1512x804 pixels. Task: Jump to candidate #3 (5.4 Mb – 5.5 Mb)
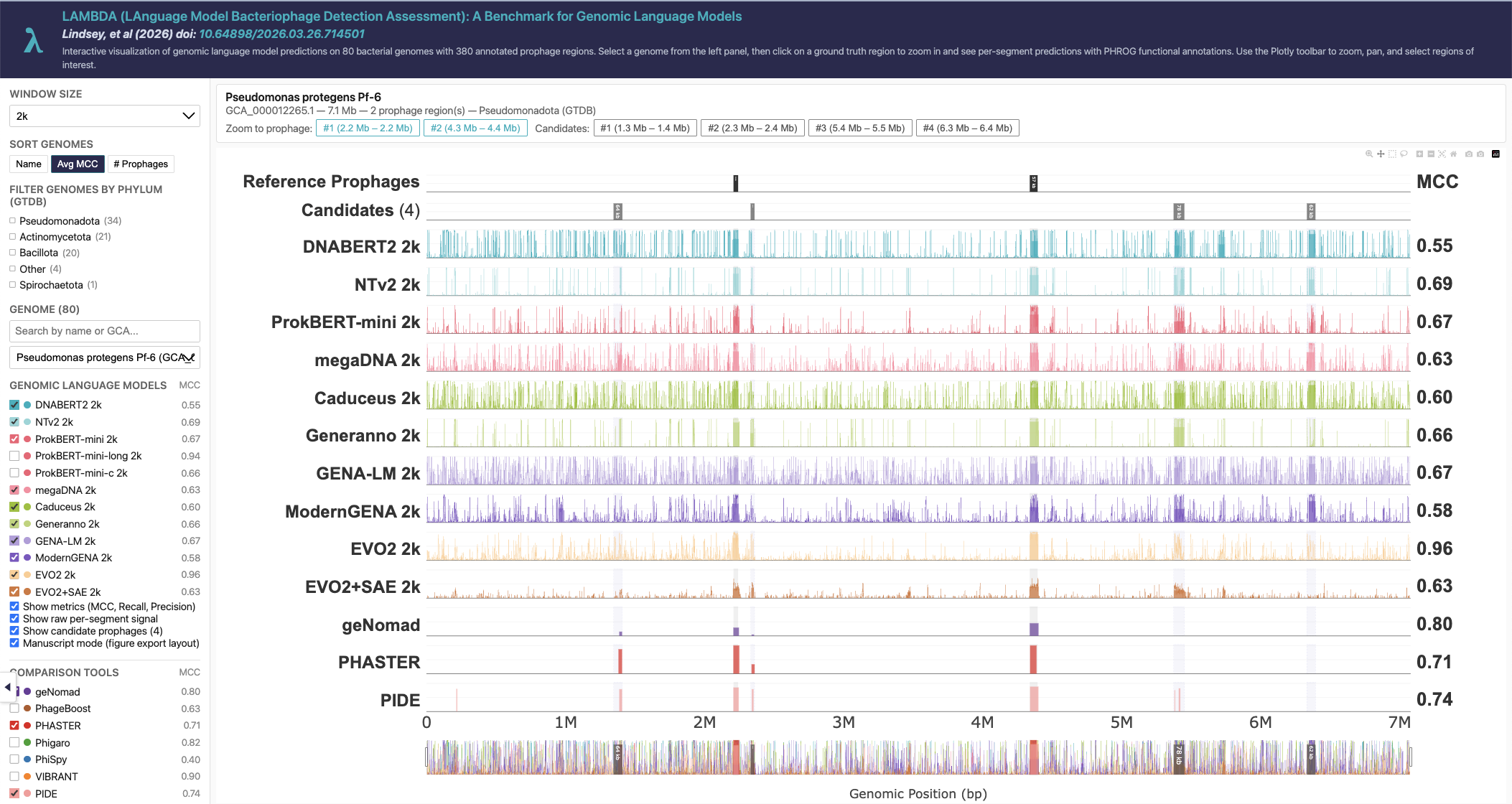point(860,128)
